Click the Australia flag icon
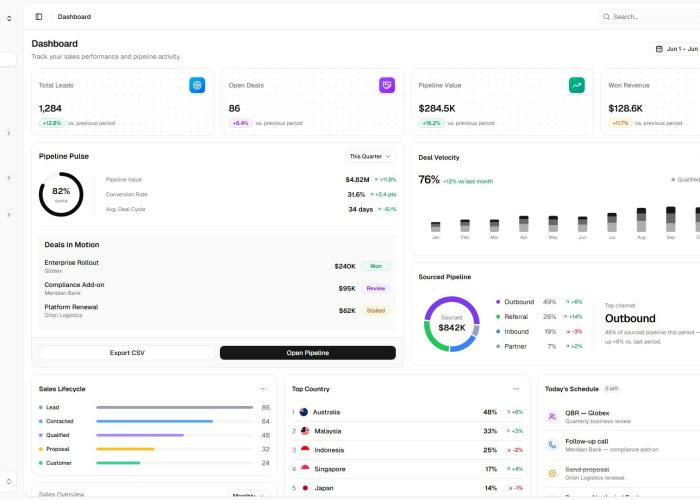This screenshot has height=500, width=700. (304, 412)
